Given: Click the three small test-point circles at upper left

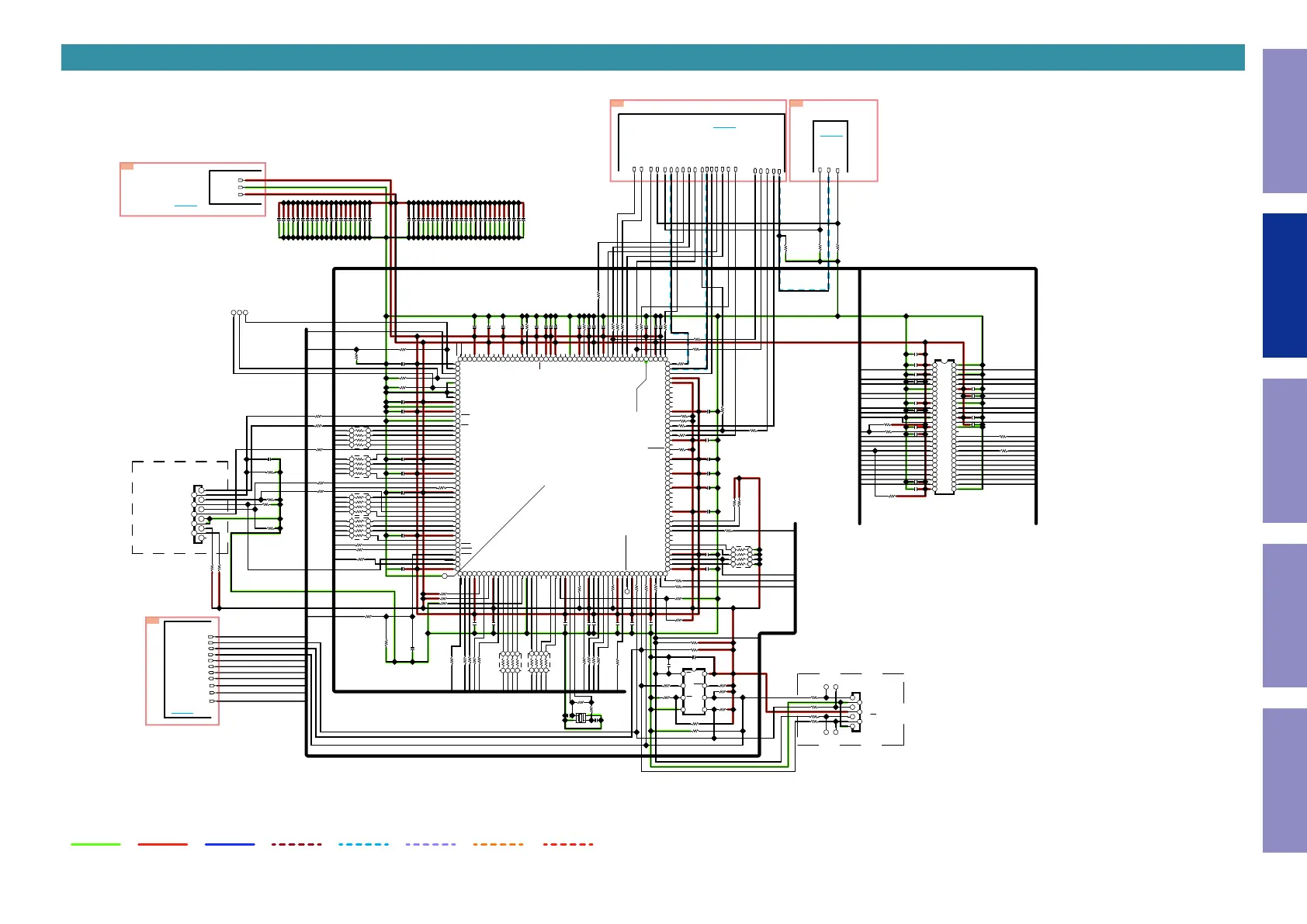Looking at the screenshot, I should click(239, 313).
